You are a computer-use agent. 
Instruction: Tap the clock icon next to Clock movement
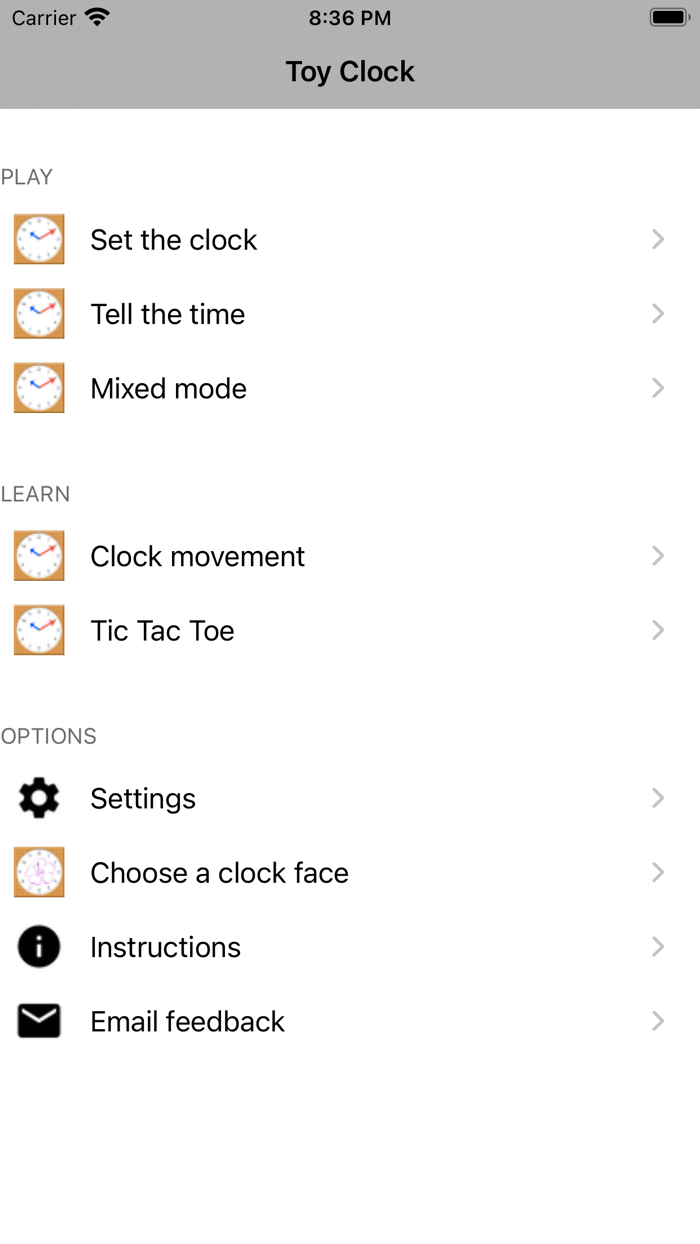coord(39,556)
